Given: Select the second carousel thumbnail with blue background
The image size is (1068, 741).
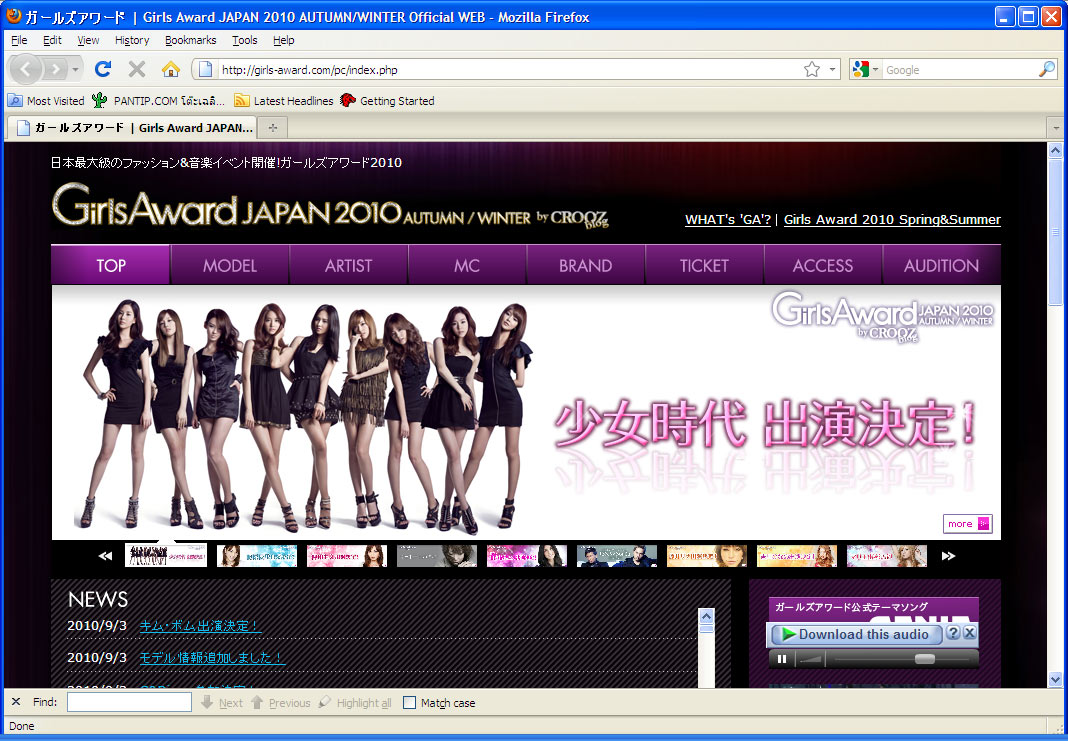Looking at the screenshot, I should click(x=257, y=556).
